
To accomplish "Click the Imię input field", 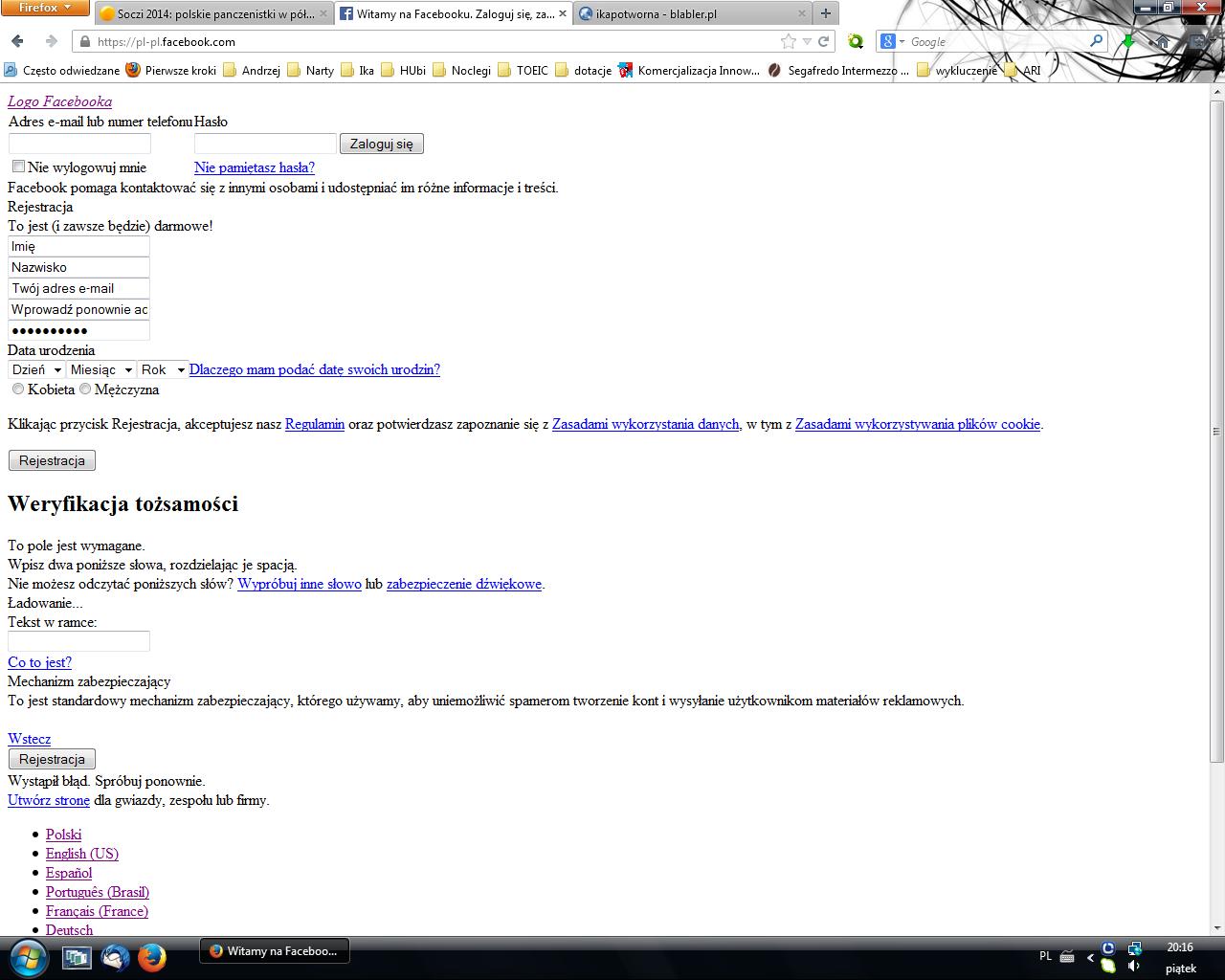I will (x=79, y=246).
